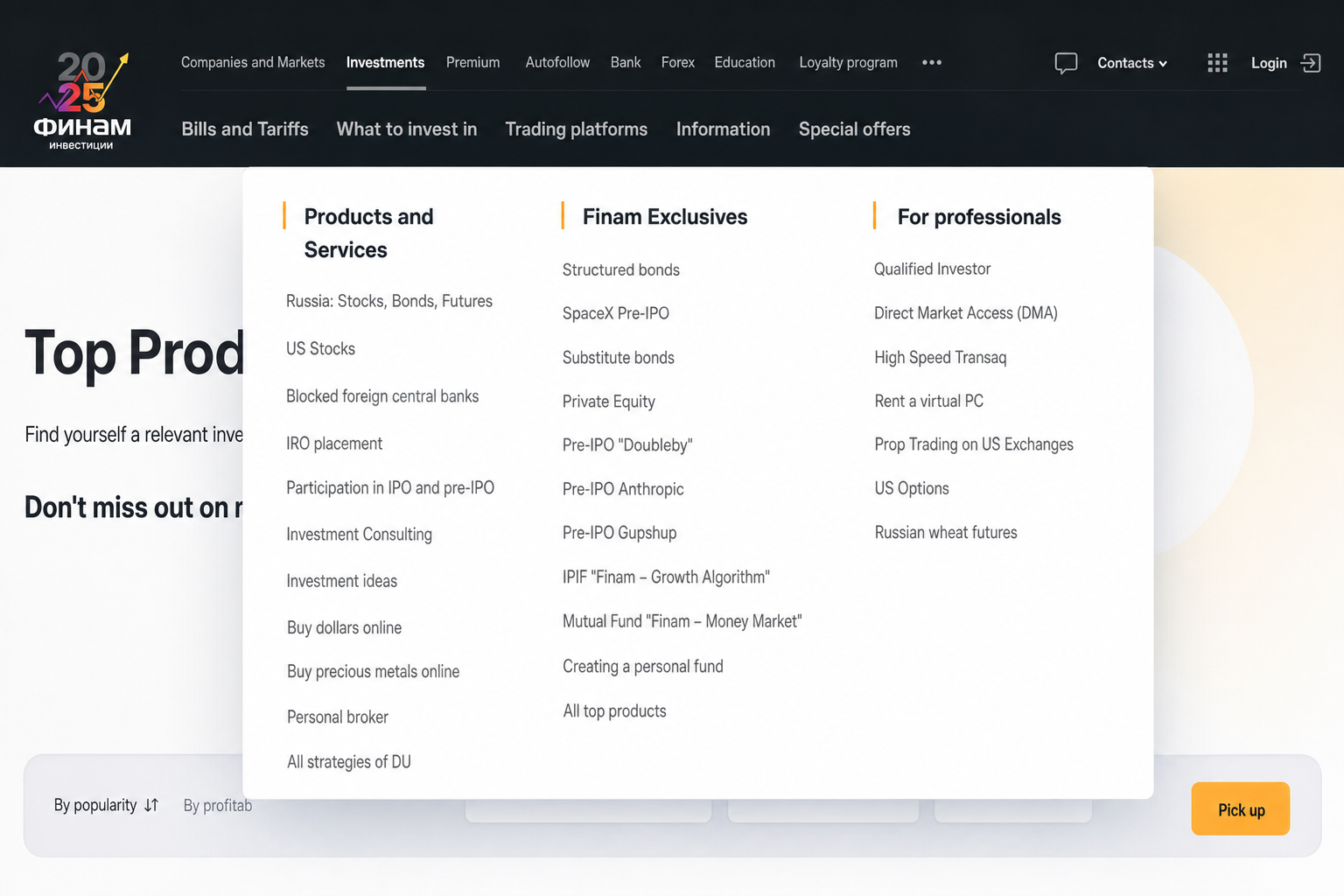Select Buy precious metals online
Screen dimensions: 1344x896
[x=374, y=671]
